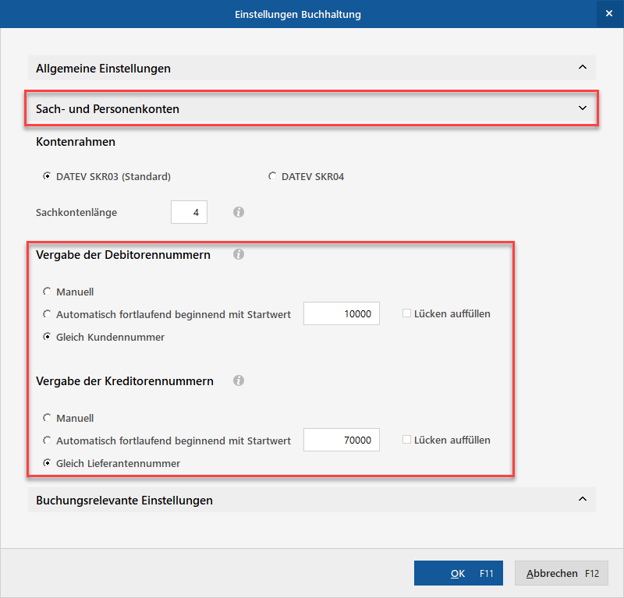The height and width of the screenshot is (598, 624).
Task: Click info icon beside Vergabe der Debitorennummern
Action: (238, 255)
